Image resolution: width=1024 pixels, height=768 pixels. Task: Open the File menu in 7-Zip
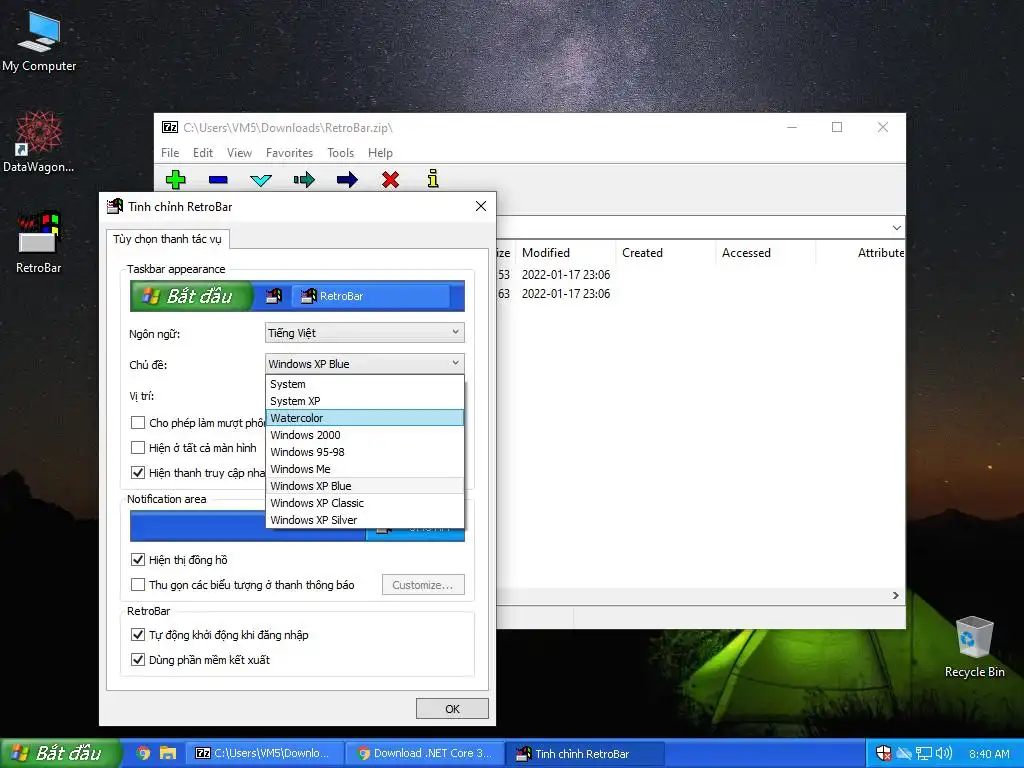pos(170,153)
